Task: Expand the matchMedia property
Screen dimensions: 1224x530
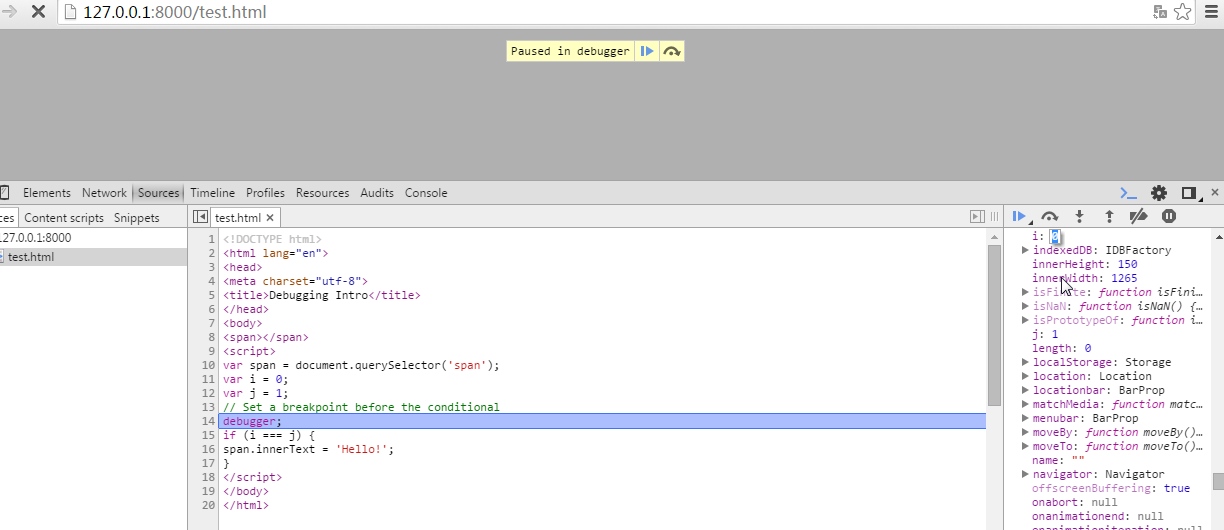Action: (x=1025, y=404)
